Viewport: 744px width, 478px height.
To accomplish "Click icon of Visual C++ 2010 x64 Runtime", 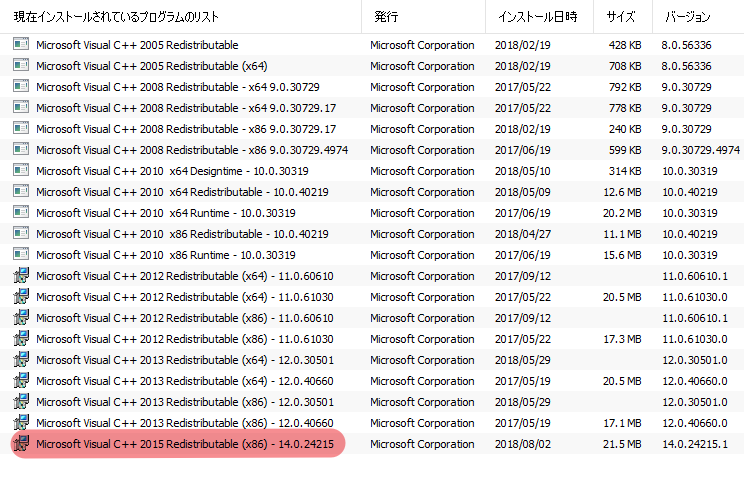I will tap(21, 212).
